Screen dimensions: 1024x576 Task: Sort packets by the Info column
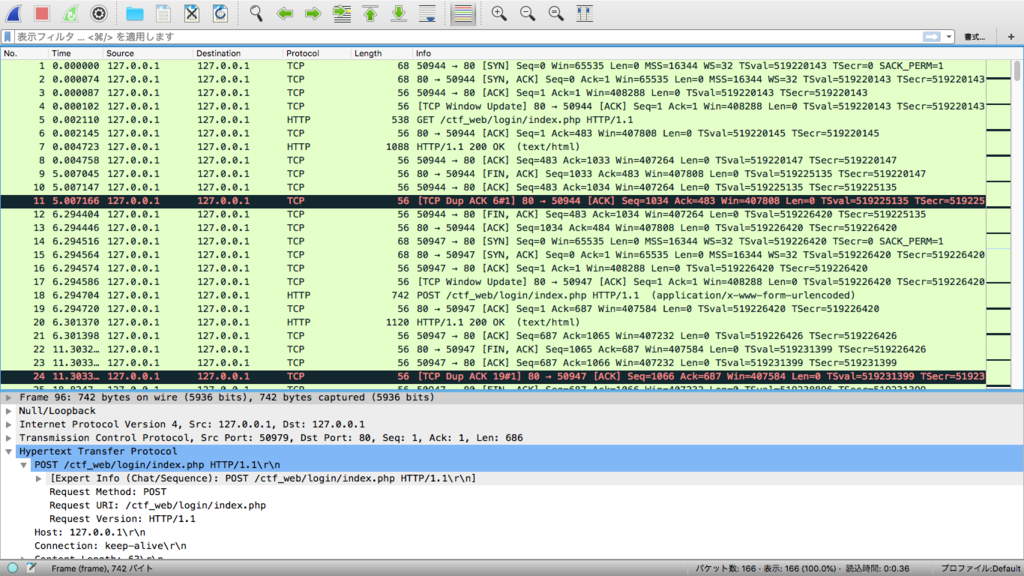click(699, 53)
